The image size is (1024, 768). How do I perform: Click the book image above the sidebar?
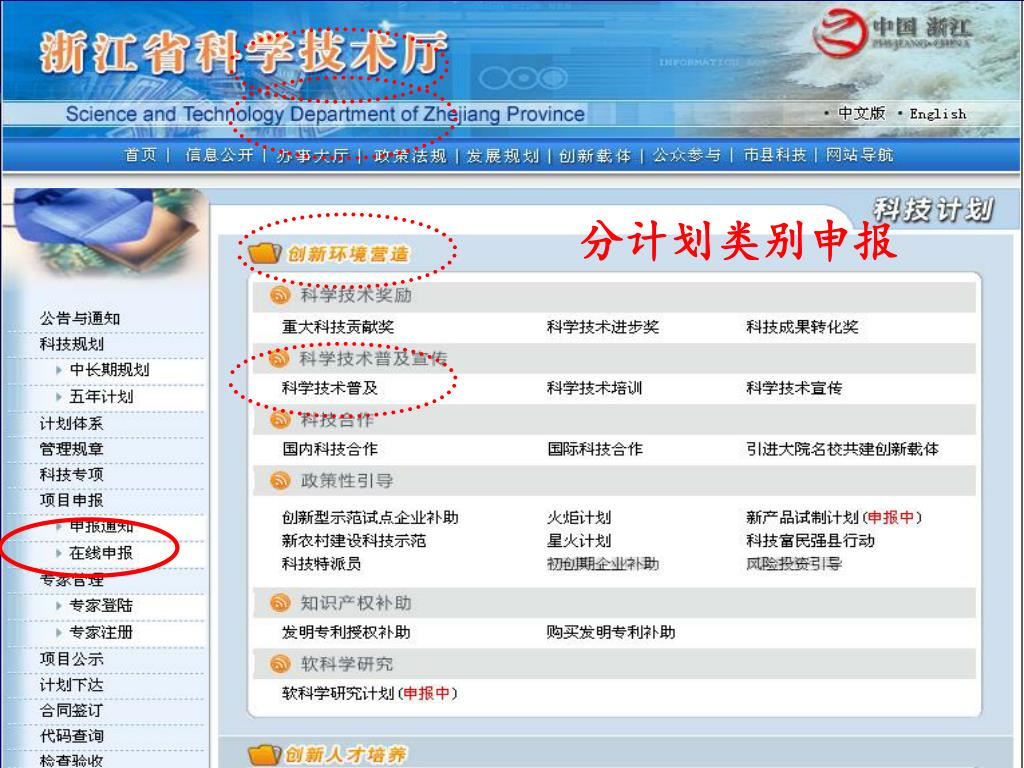[x=105, y=233]
